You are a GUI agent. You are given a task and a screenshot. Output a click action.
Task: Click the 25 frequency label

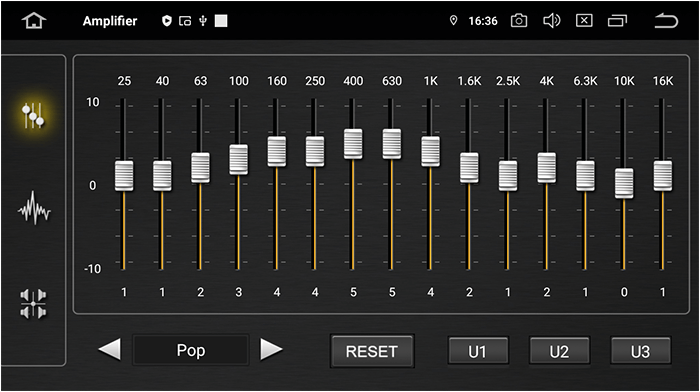pos(124,81)
